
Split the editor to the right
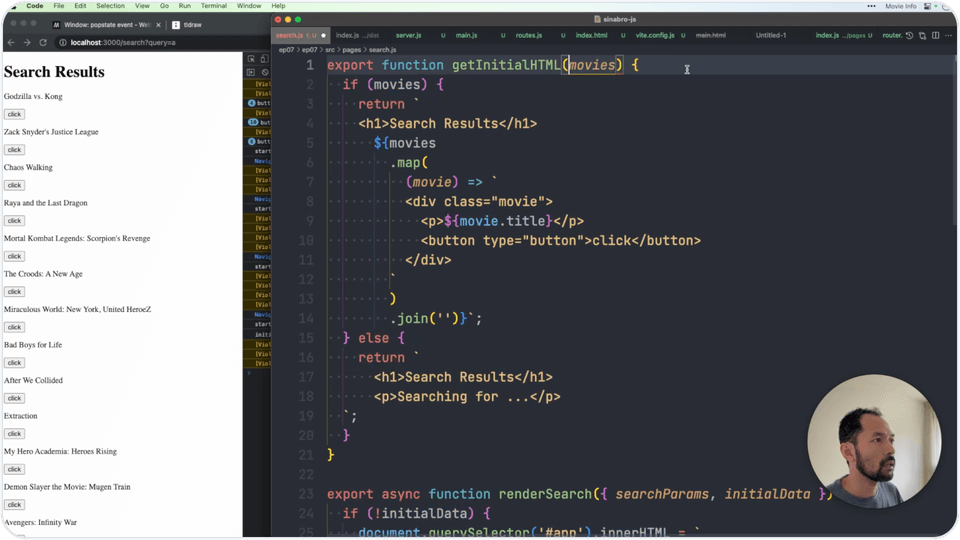point(936,36)
